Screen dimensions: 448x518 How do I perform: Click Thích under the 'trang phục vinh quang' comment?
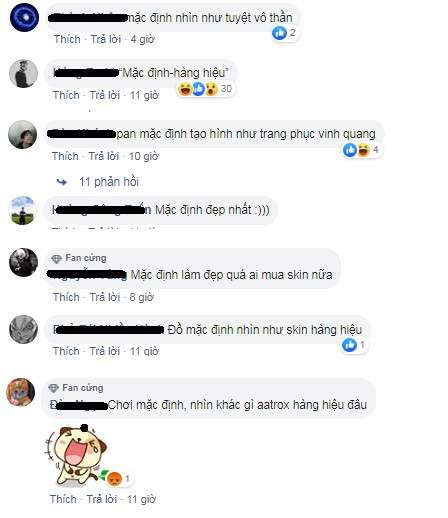click(x=65, y=156)
